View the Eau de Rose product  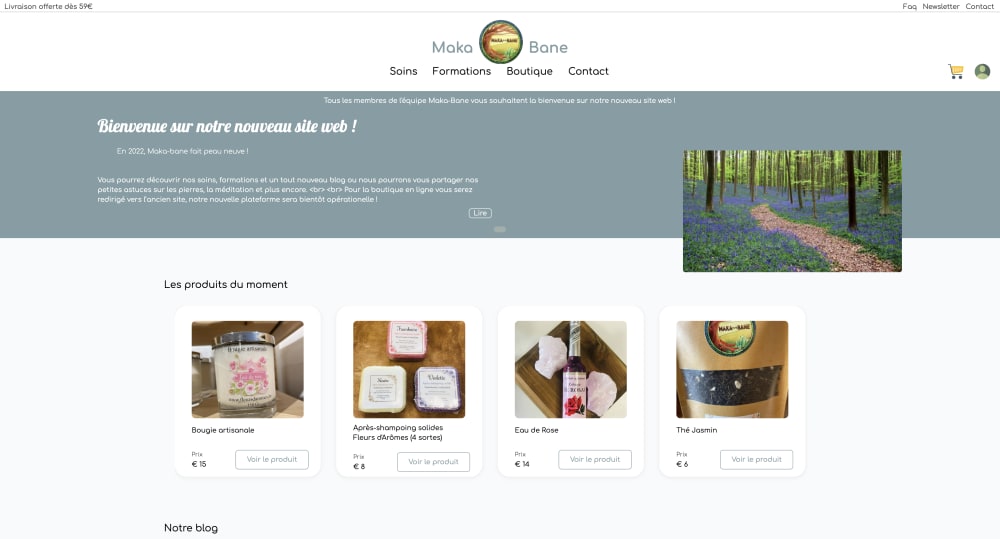click(595, 459)
